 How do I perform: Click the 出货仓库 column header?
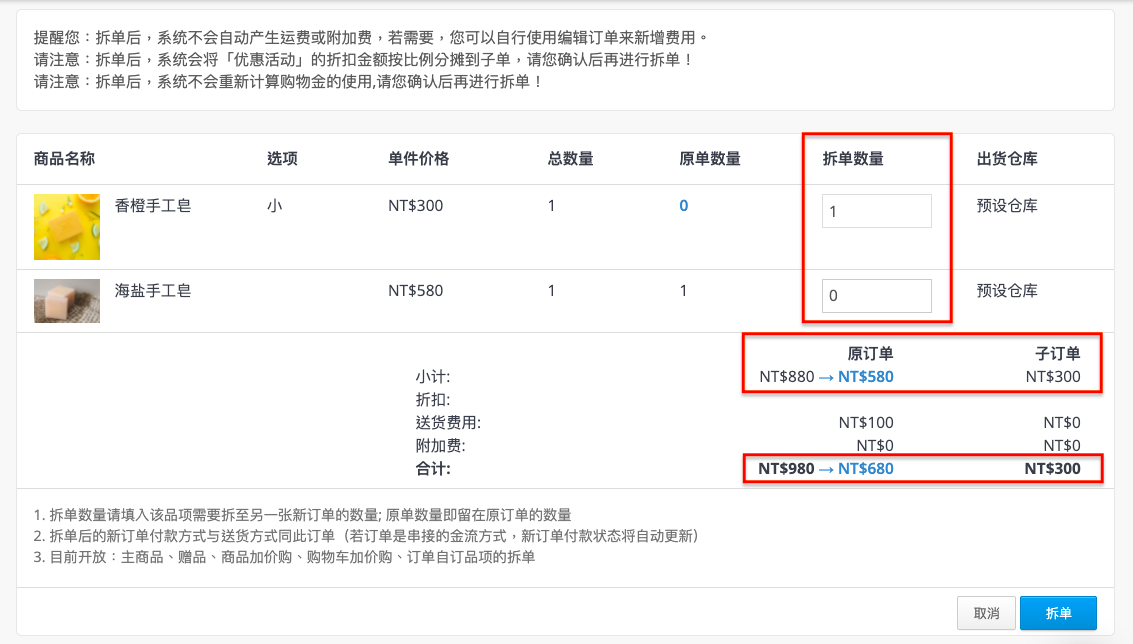point(1007,159)
